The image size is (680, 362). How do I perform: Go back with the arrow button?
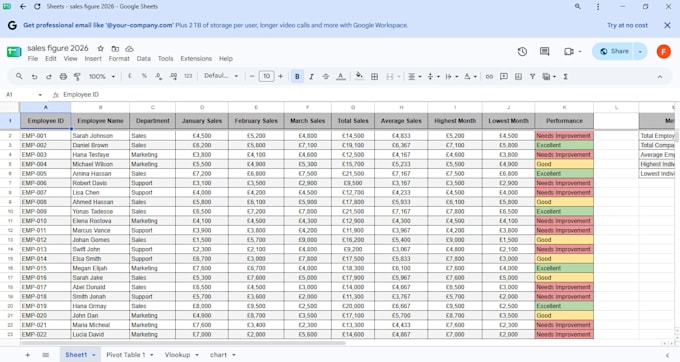23,7
